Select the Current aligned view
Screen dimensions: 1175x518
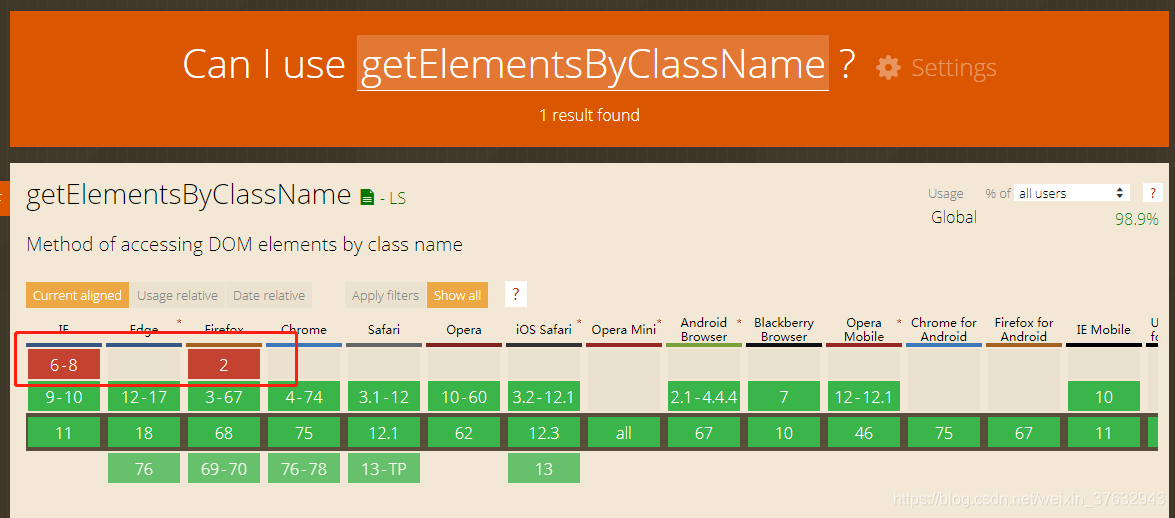point(77,295)
